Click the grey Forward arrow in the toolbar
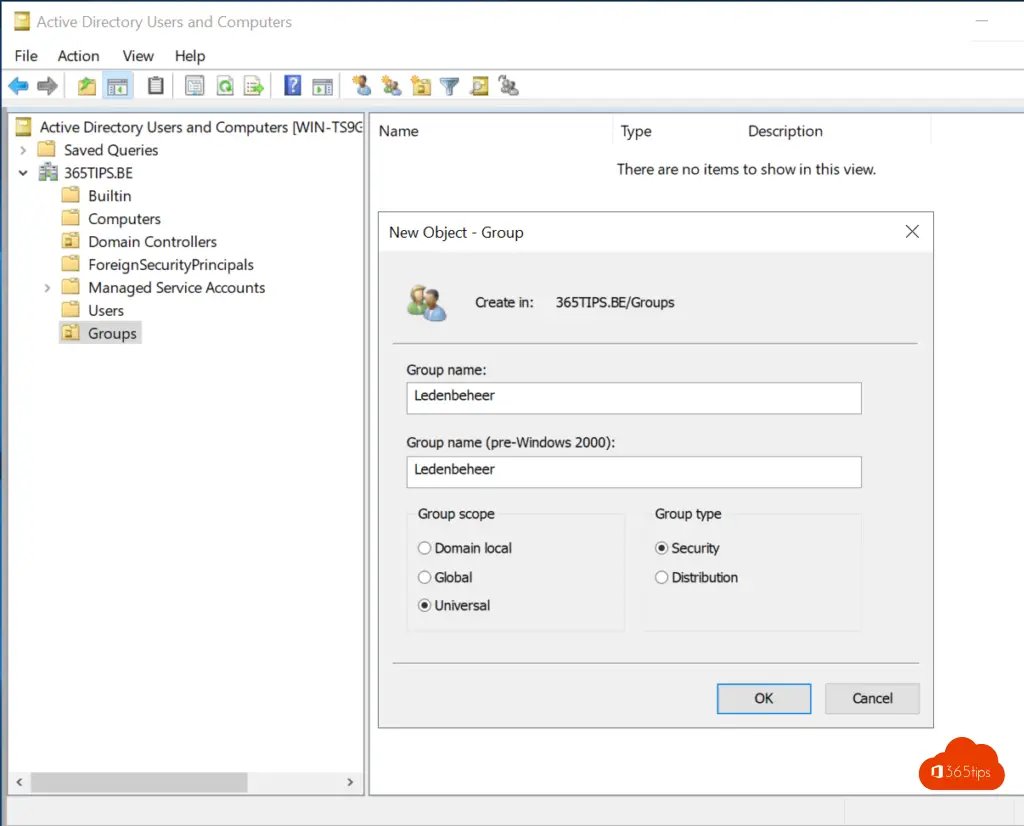Screen dimensions: 1024x826 tap(47, 86)
